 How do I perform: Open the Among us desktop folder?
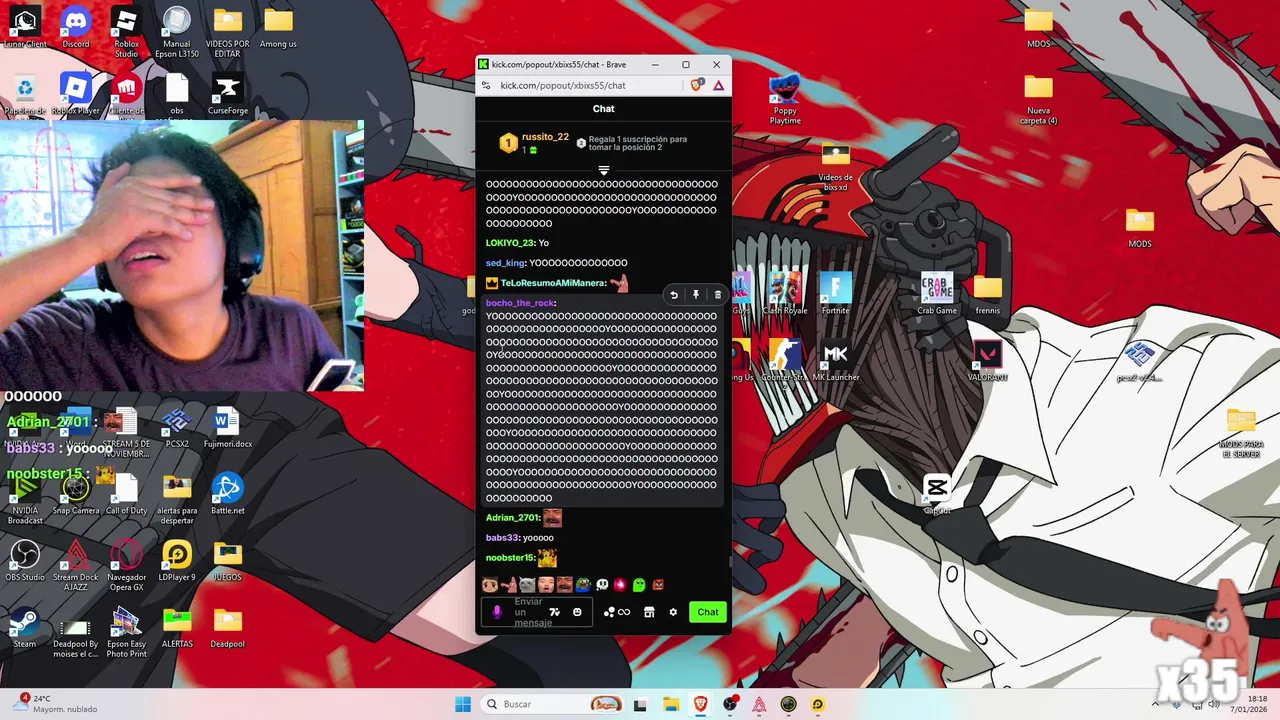pyautogui.click(x=278, y=28)
